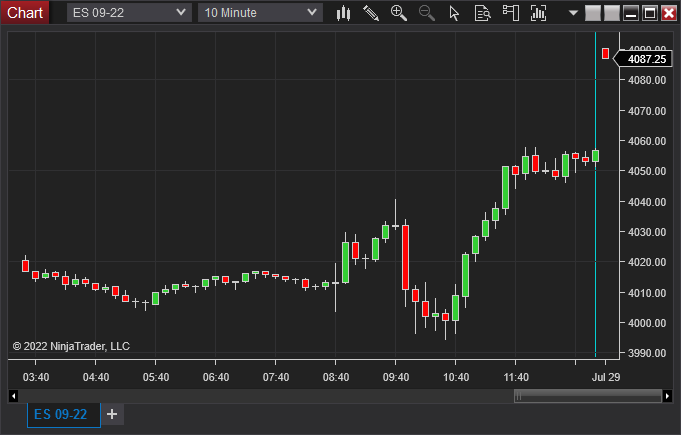The height and width of the screenshot is (435, 681).
Task: Open the toolbar overflow dropdown arrow
Action: coord(573,13)
